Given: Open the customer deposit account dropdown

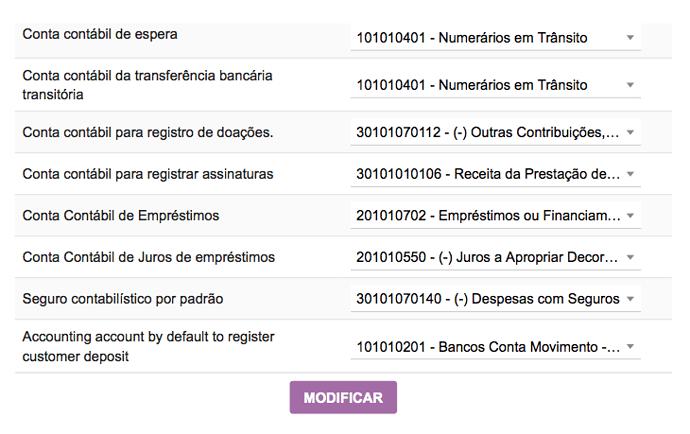Looking at the screenshot, I should point(495,347).
